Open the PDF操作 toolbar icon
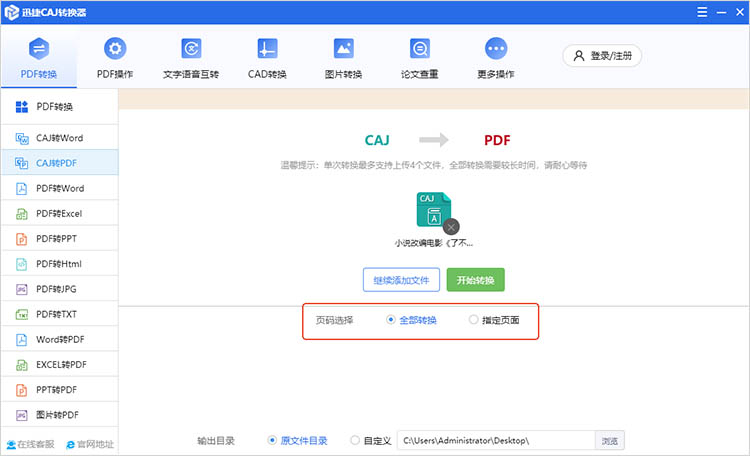Viewport: 750px width, 456px height. tap(115, 49)
